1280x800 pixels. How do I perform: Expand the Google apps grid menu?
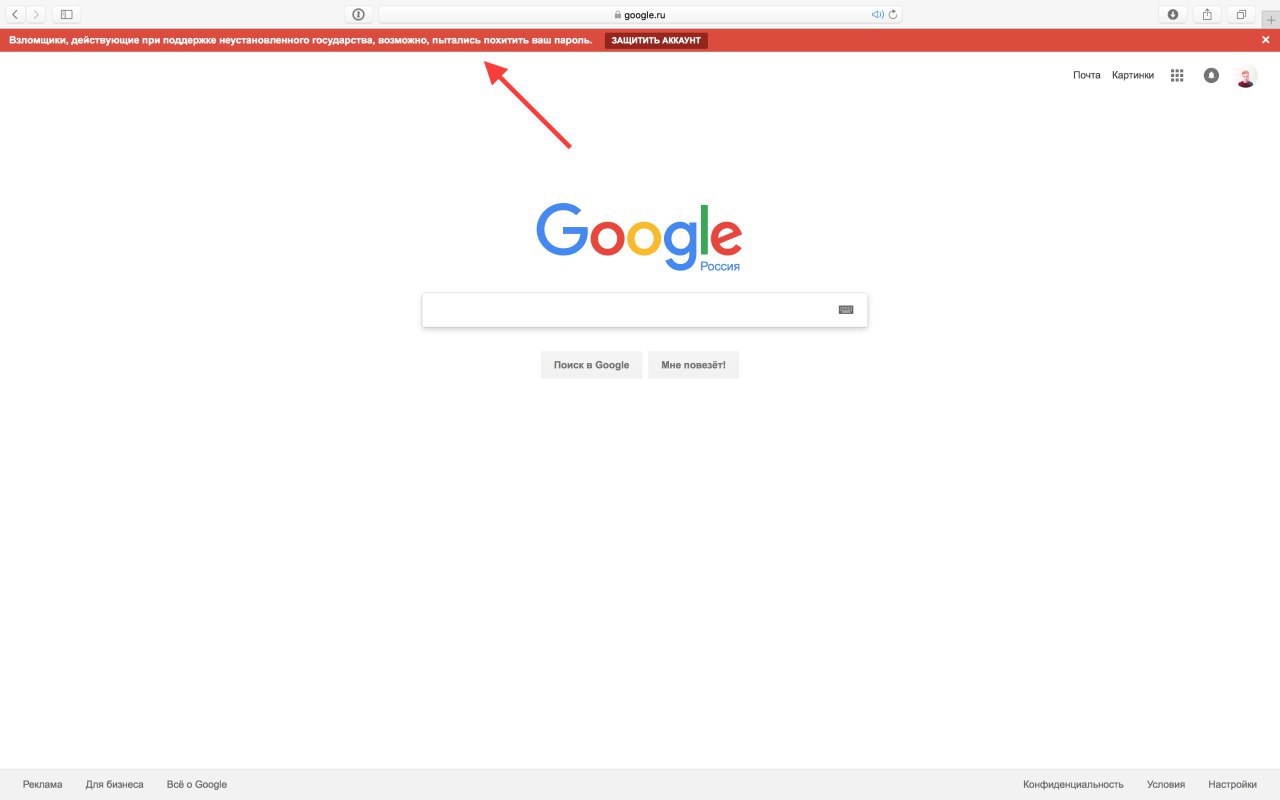coord(1177,75)
